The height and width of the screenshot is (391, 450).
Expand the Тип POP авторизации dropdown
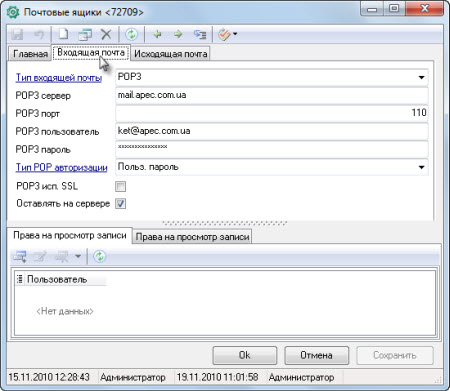point(421,167)
